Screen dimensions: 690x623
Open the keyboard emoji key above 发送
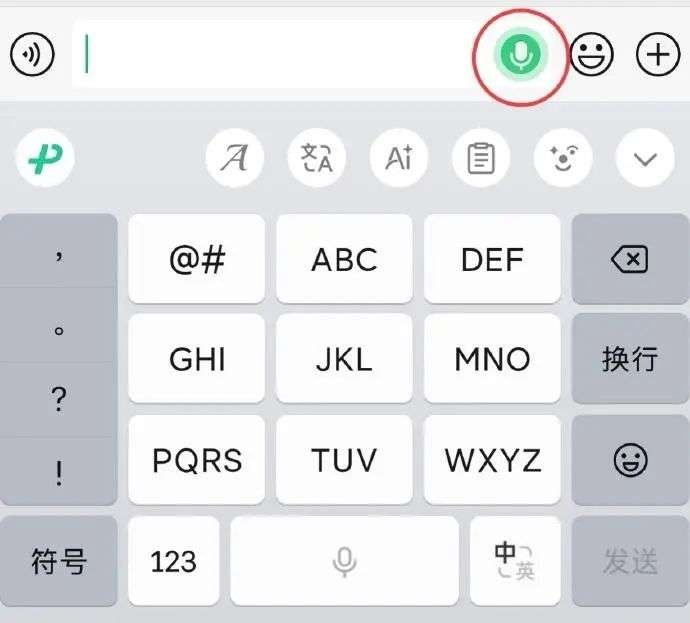(630, 460)
